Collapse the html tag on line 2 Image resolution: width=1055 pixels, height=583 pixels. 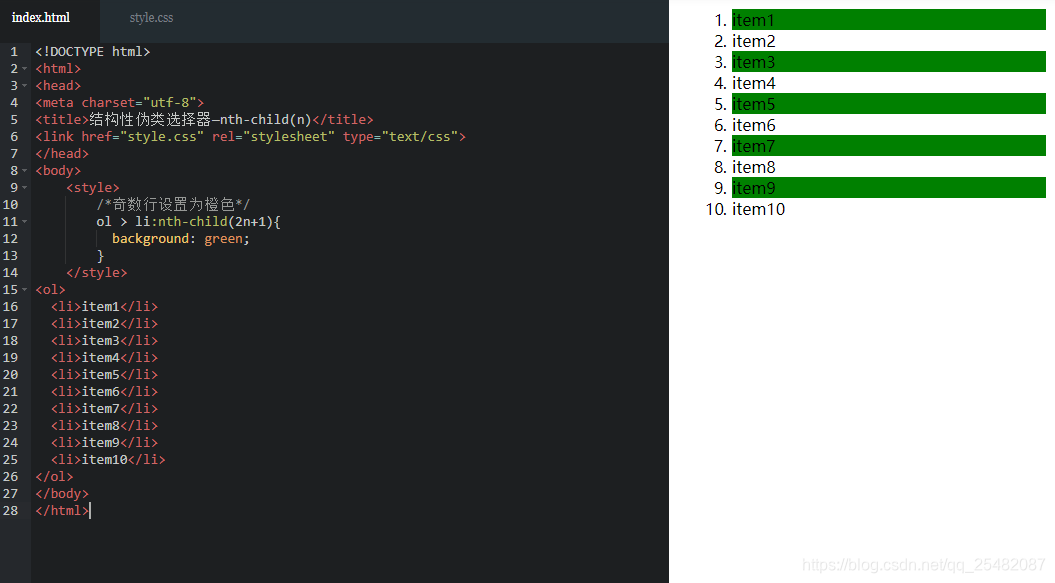[25, 69]
